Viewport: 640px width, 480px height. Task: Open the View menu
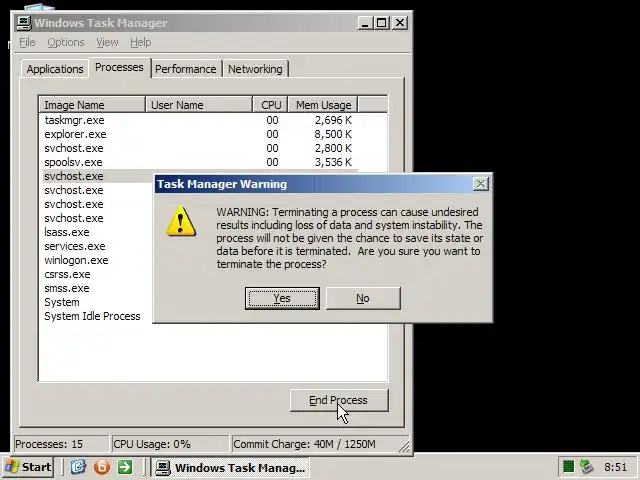click(107, 42)
